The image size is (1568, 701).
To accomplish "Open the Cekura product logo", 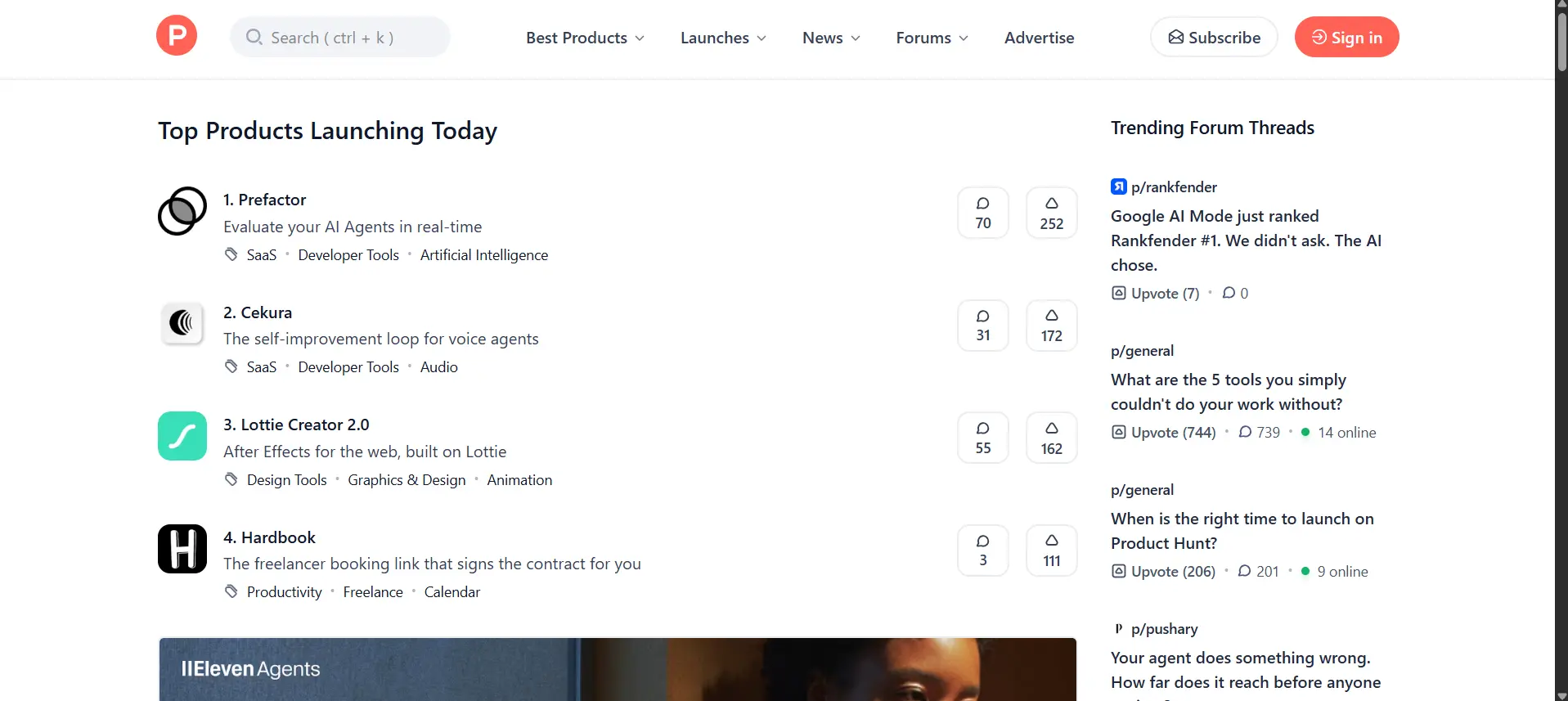I will [x=182, y=323].
